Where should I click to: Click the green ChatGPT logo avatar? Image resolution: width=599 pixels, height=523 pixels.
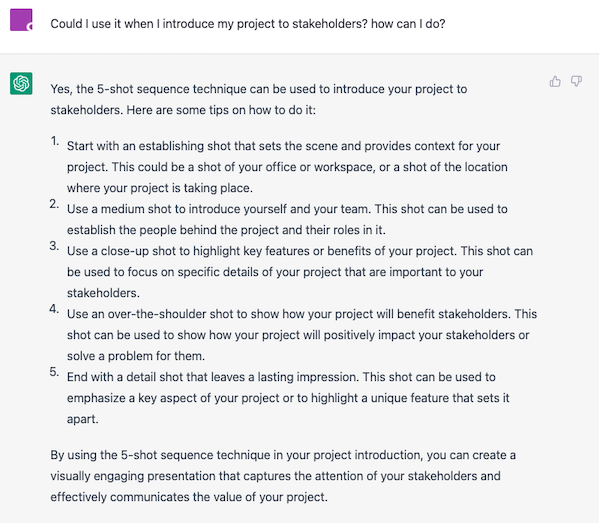coord(21,83)
